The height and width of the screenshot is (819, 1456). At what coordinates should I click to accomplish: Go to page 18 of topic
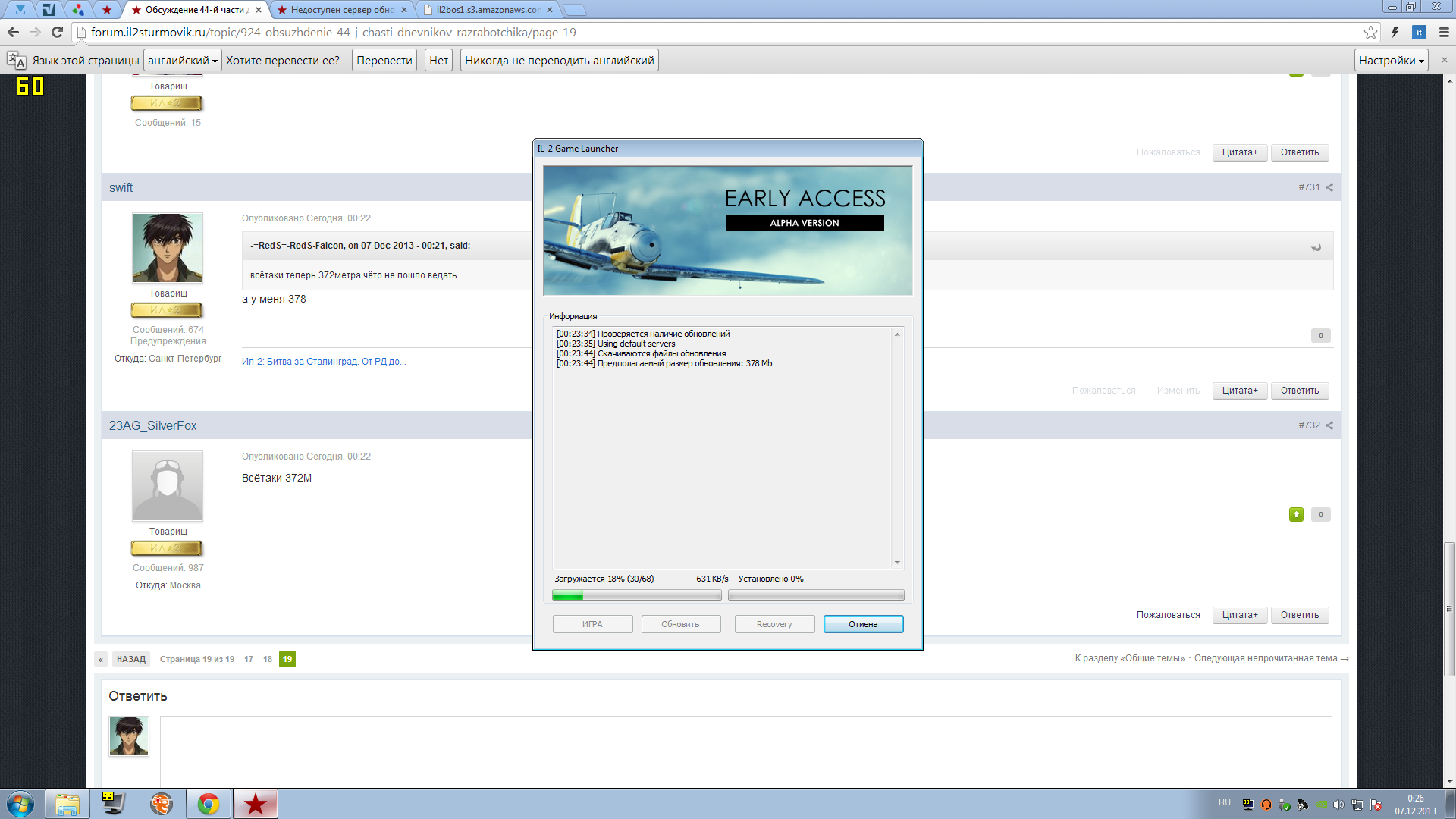click(268, 659)
